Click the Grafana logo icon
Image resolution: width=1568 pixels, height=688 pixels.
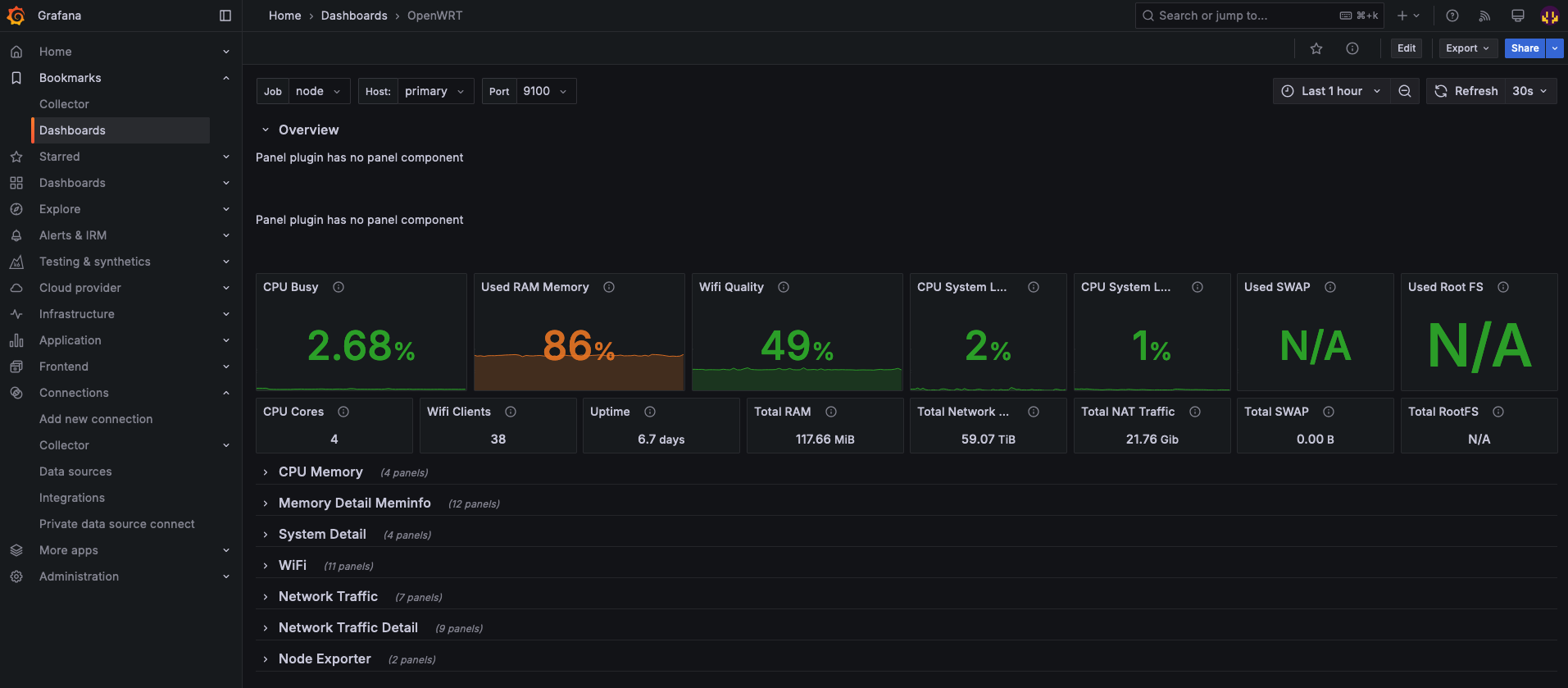(16, 16)
